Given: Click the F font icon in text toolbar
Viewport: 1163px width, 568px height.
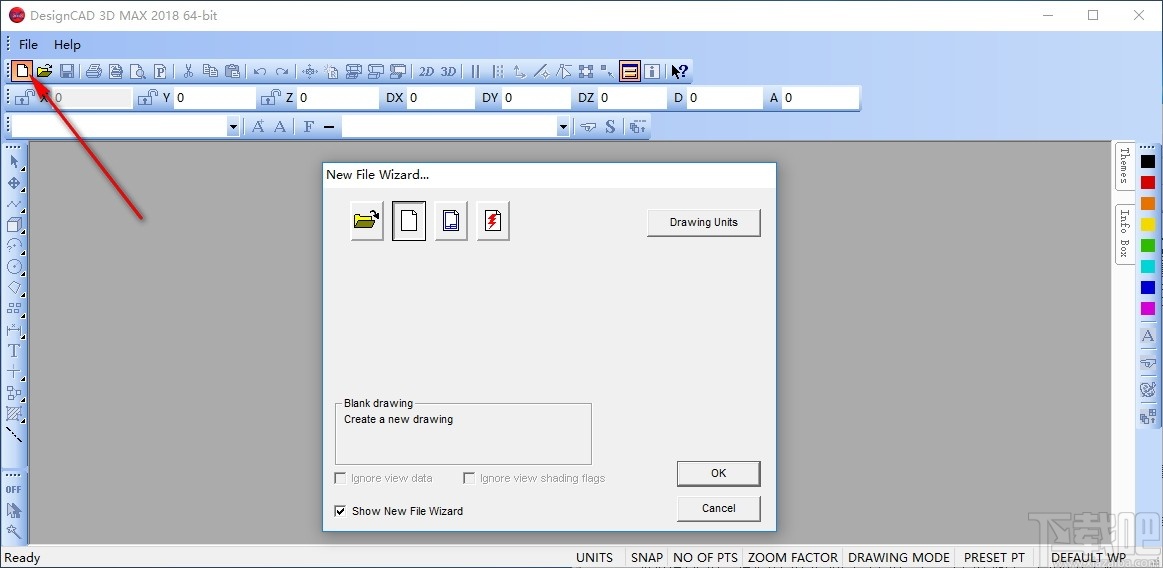Looking at the screenshot, I should click(x=309, y=127).
